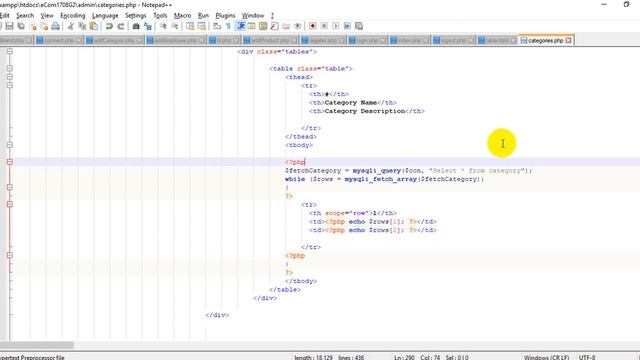Toggle the indent guide toolbar button
This screenshot has height=360, width=640.
[x=240, y=26]
